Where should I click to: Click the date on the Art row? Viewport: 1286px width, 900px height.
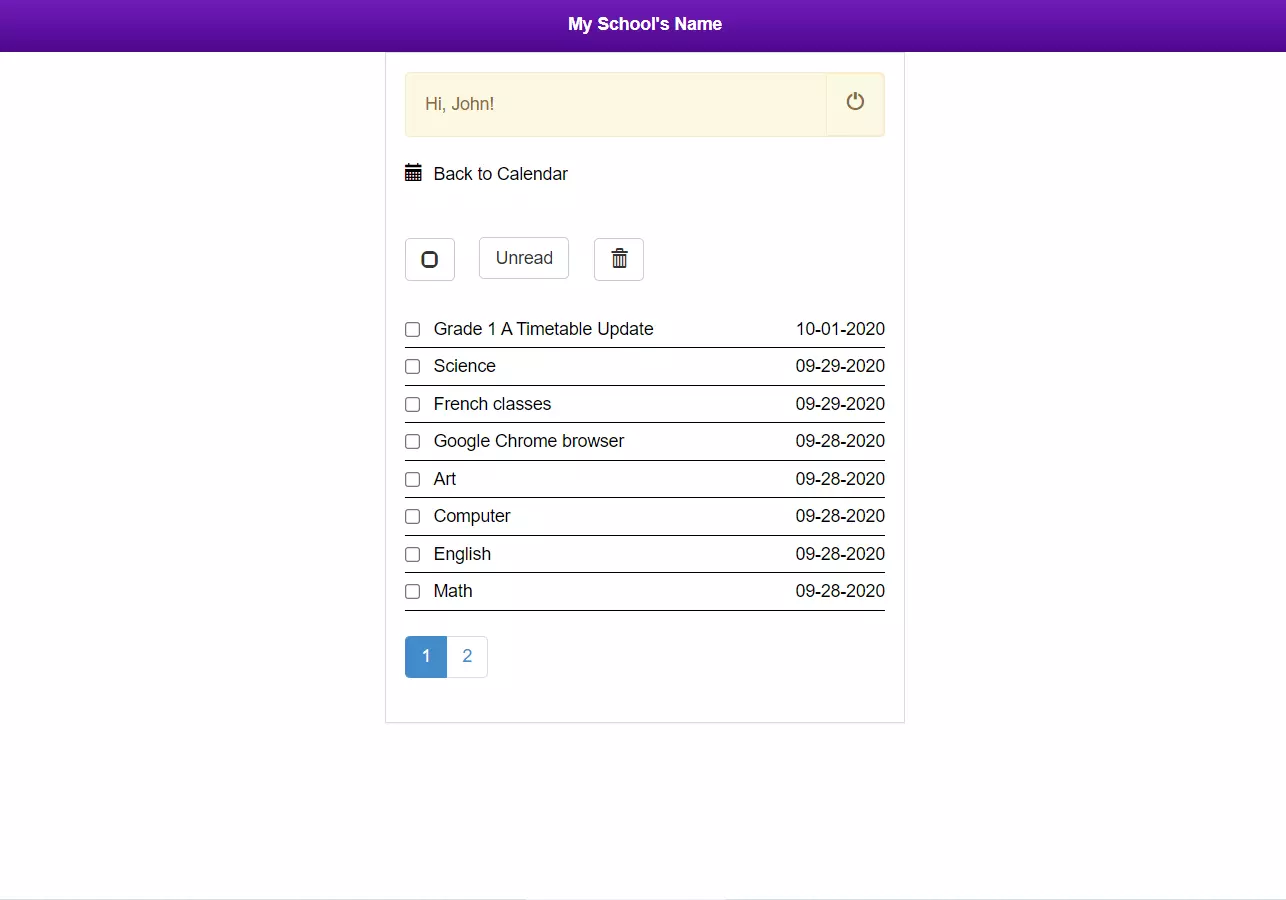tap(840, 479)
